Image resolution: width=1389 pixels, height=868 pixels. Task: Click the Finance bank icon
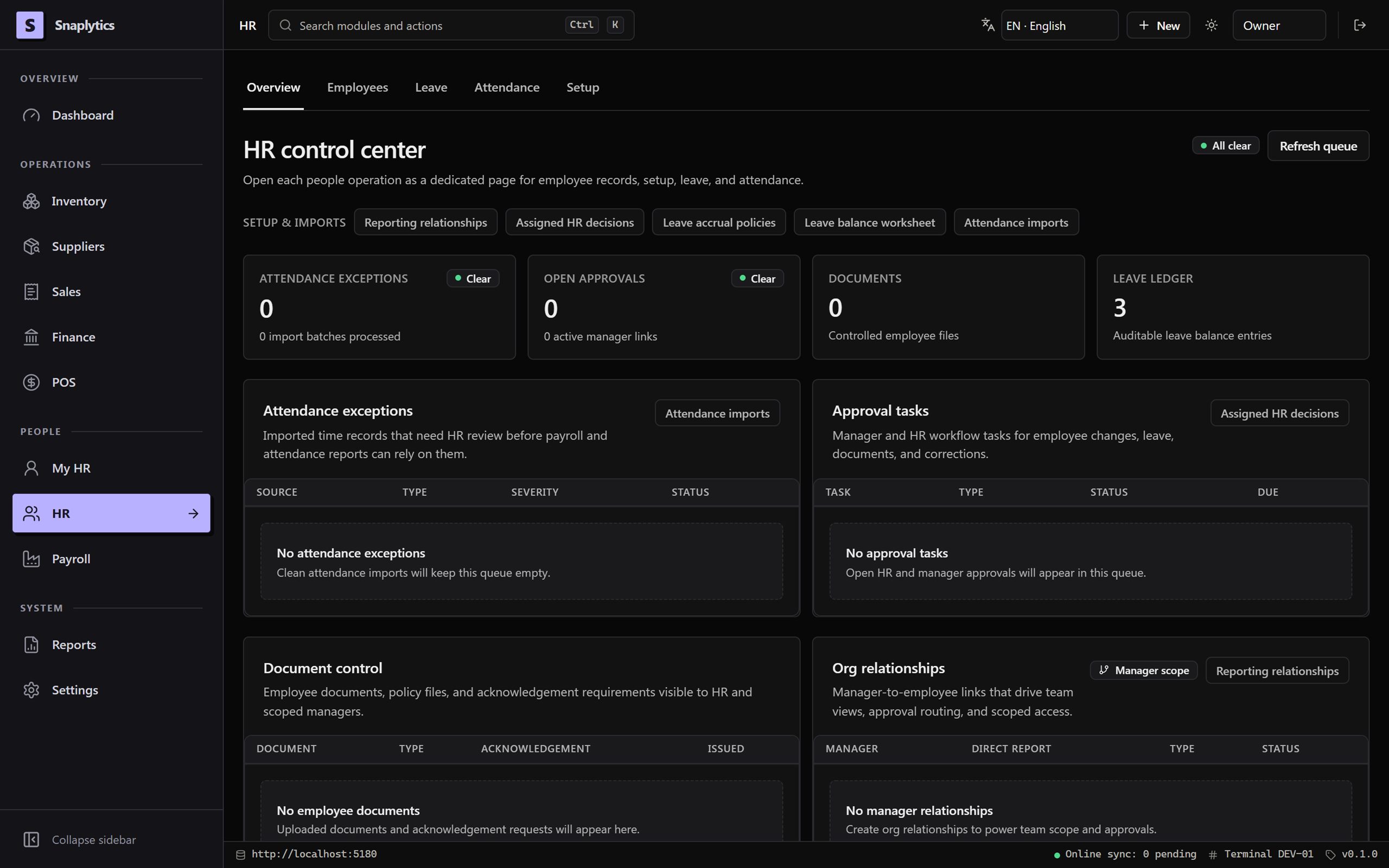click(31, 337)
